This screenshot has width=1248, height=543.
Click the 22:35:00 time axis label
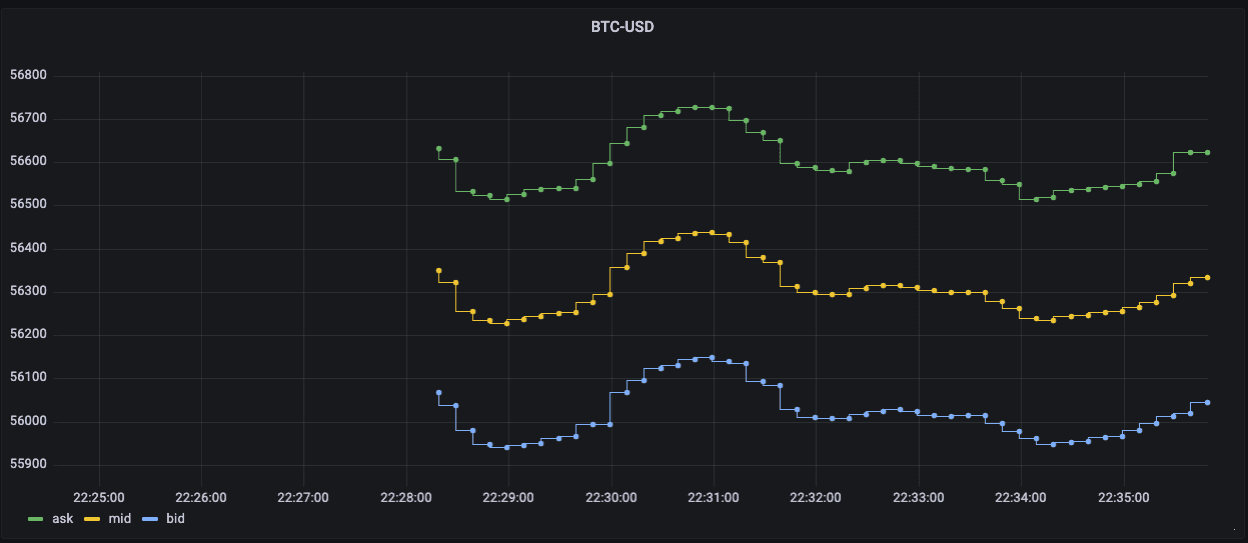point(1123,496)
